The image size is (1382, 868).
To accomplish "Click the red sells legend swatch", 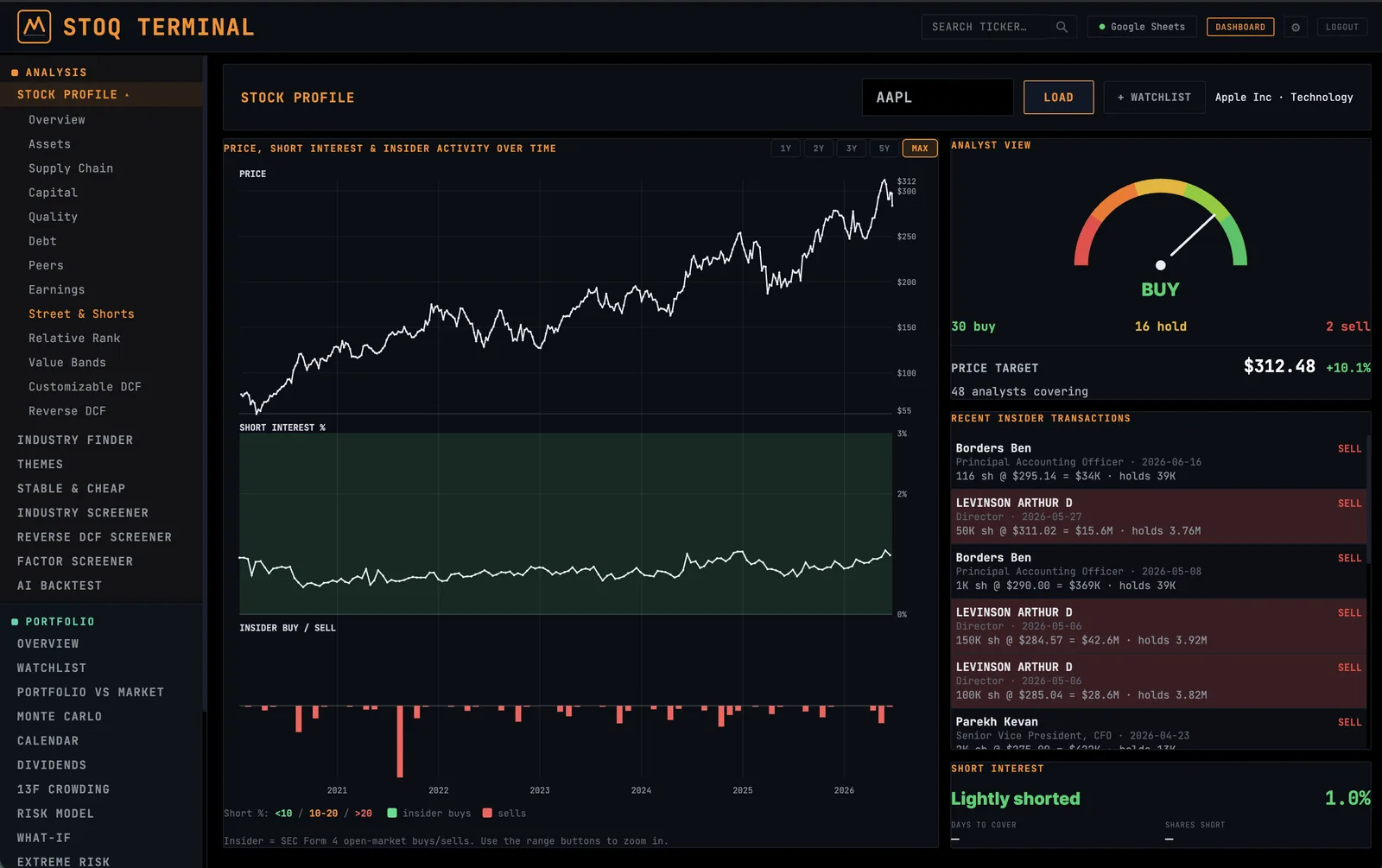I will pos(487,814).
